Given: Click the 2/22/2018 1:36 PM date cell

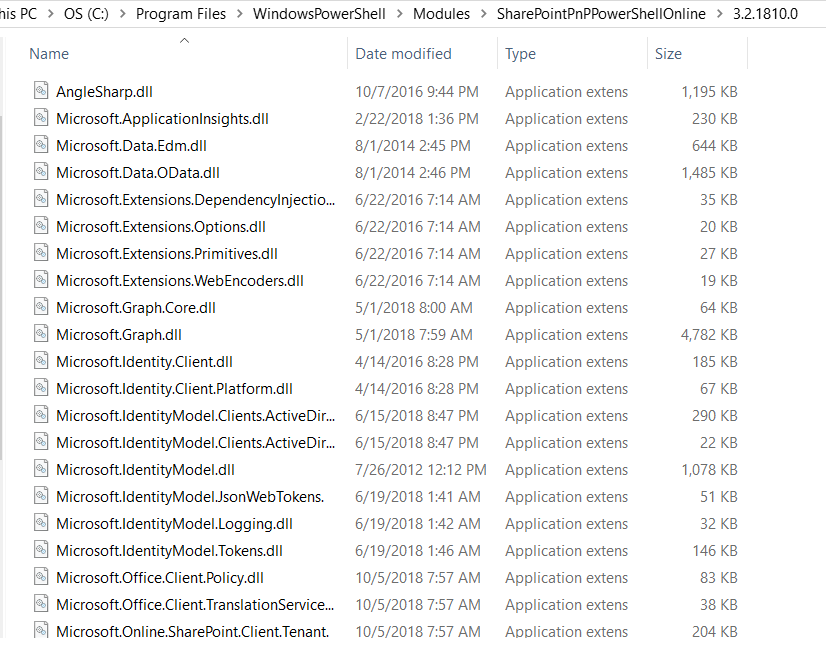Looking at the screenshot, I should [x=417, y=119].
